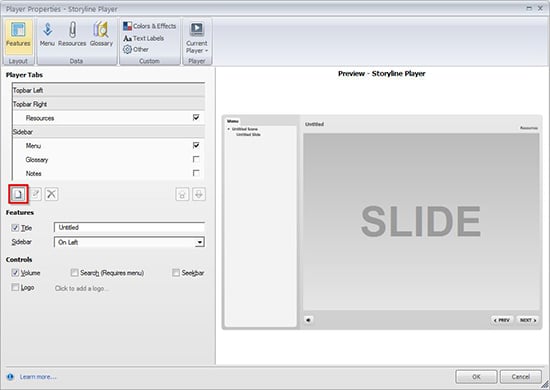The height and width of the screenshot is (390, 550).
Task: Click the preview volume speaker icon
Action: pyautogui.click(x=308, y=320)
